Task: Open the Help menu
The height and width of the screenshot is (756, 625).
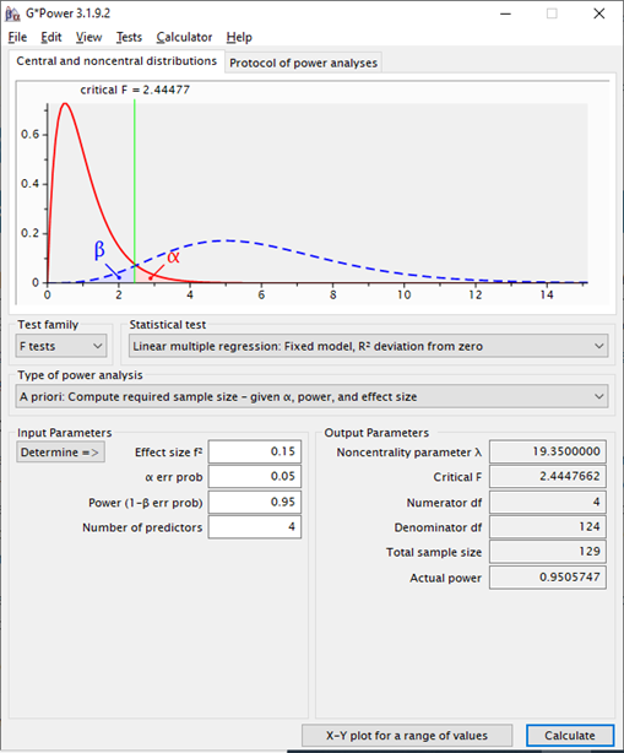Action: (x=239, y=37)
